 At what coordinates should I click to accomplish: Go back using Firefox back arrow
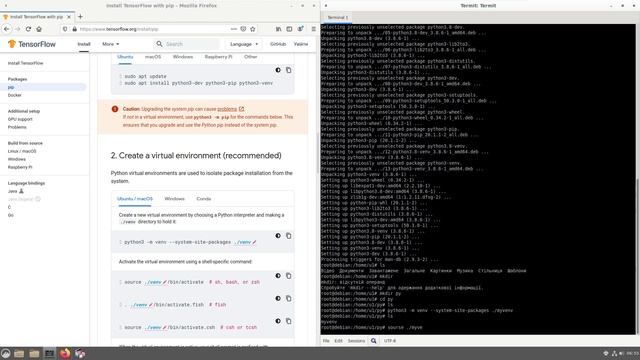tap(7, 29)
